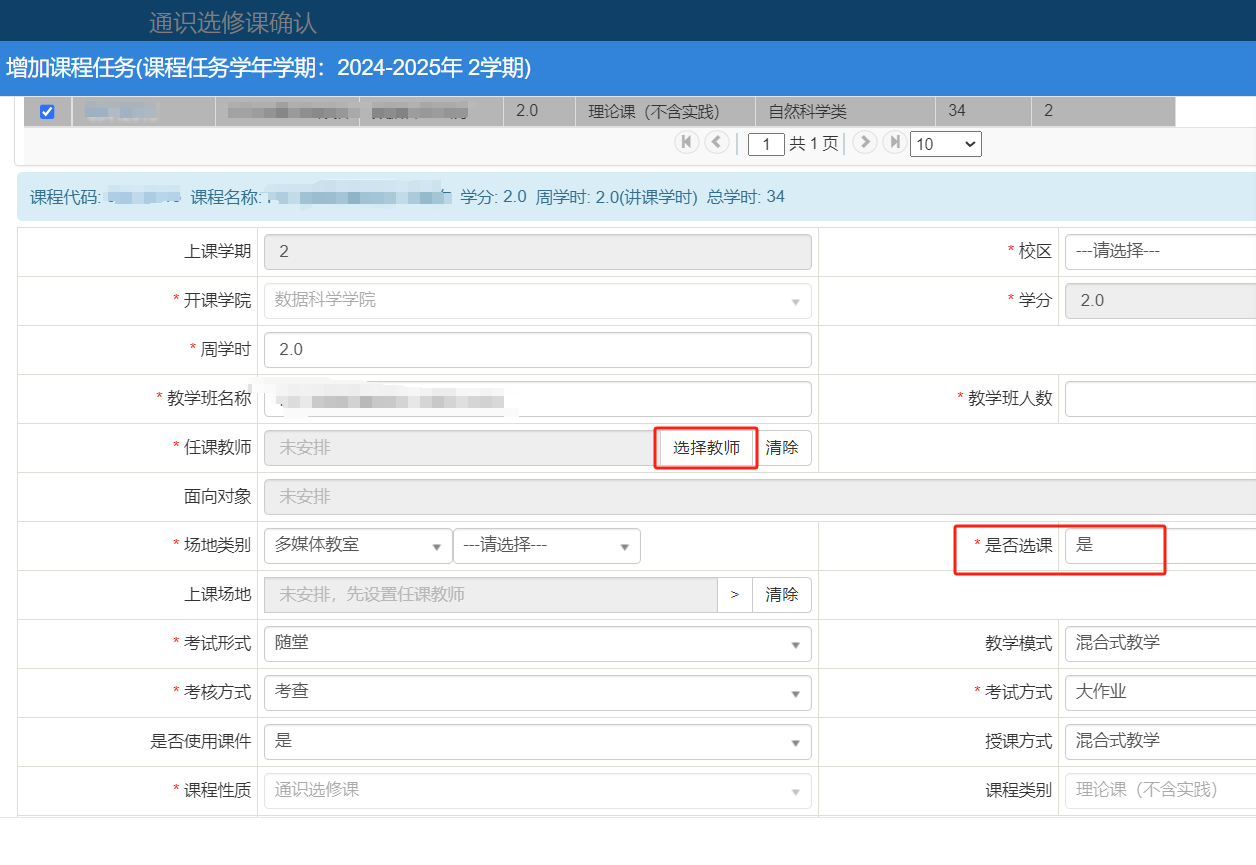Click the 教学班人数 input field
The height and width of the screenshot is (865, 1256).
click(1160, 399)
